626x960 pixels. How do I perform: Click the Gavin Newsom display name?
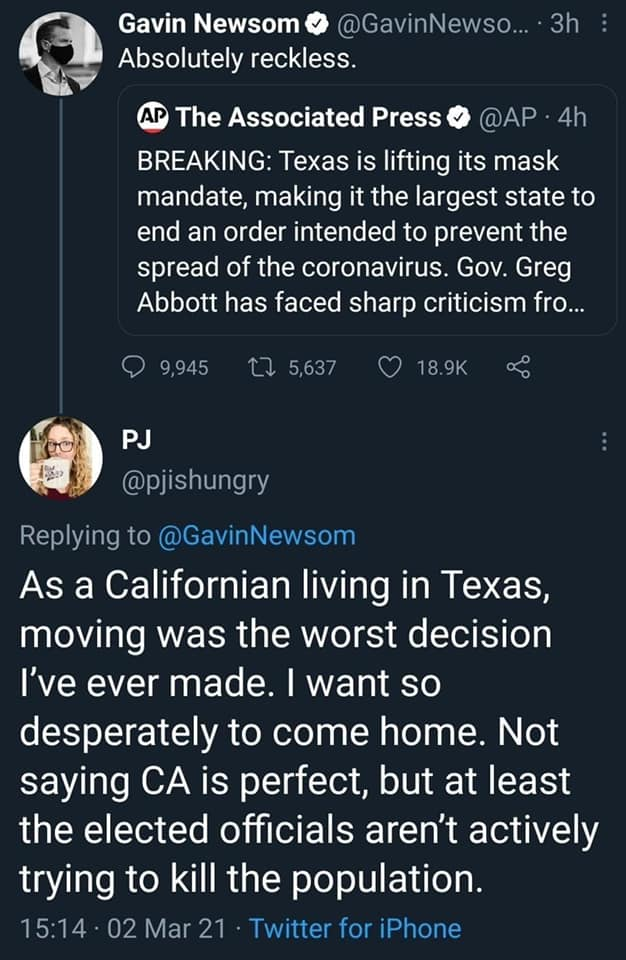coord(209,24)
